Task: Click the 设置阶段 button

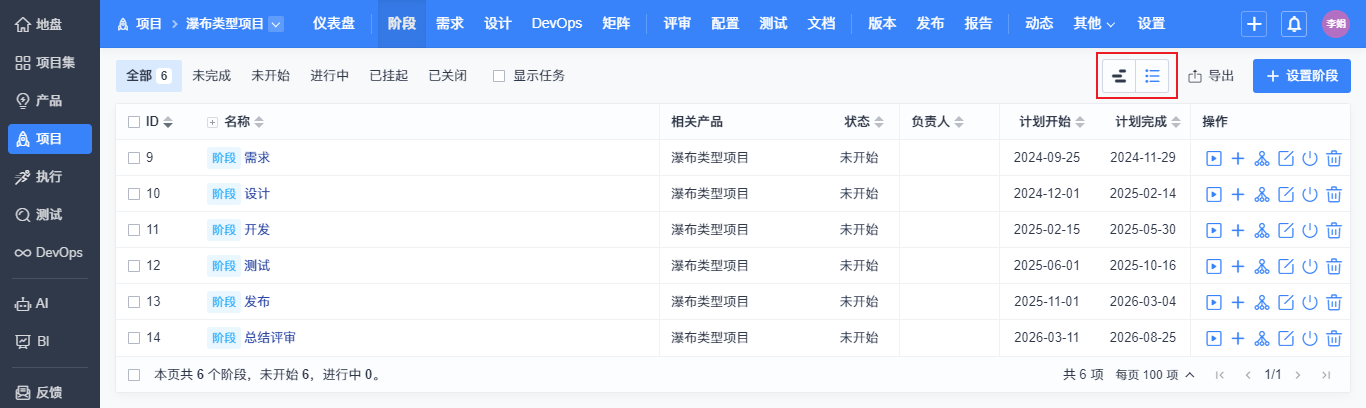Action: coord(1302,76)
